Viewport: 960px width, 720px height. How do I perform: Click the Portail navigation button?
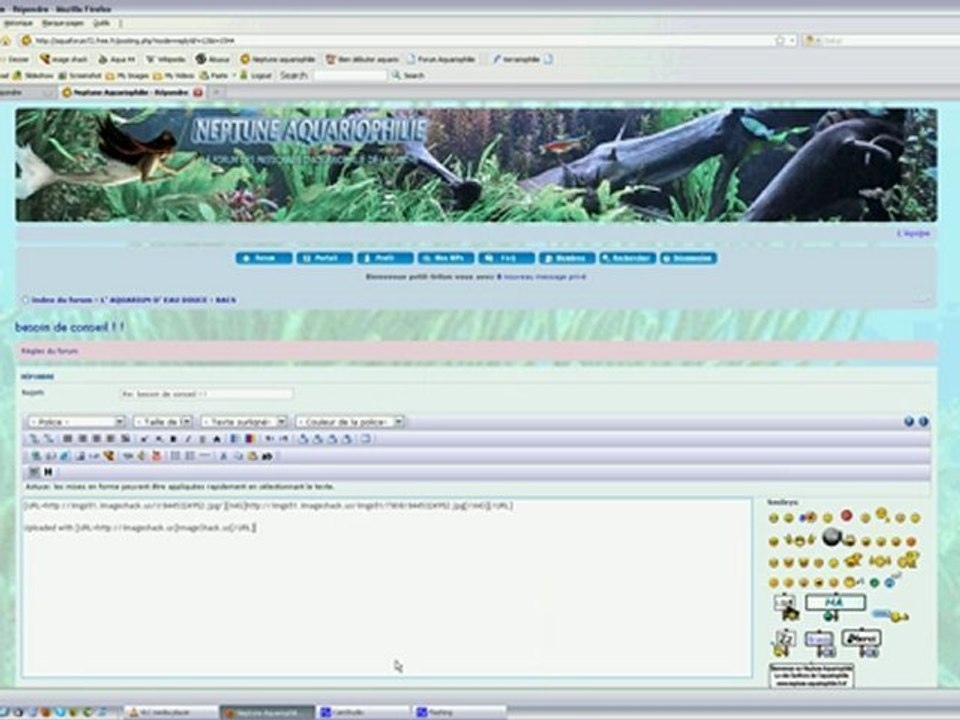tap(324, 258)
